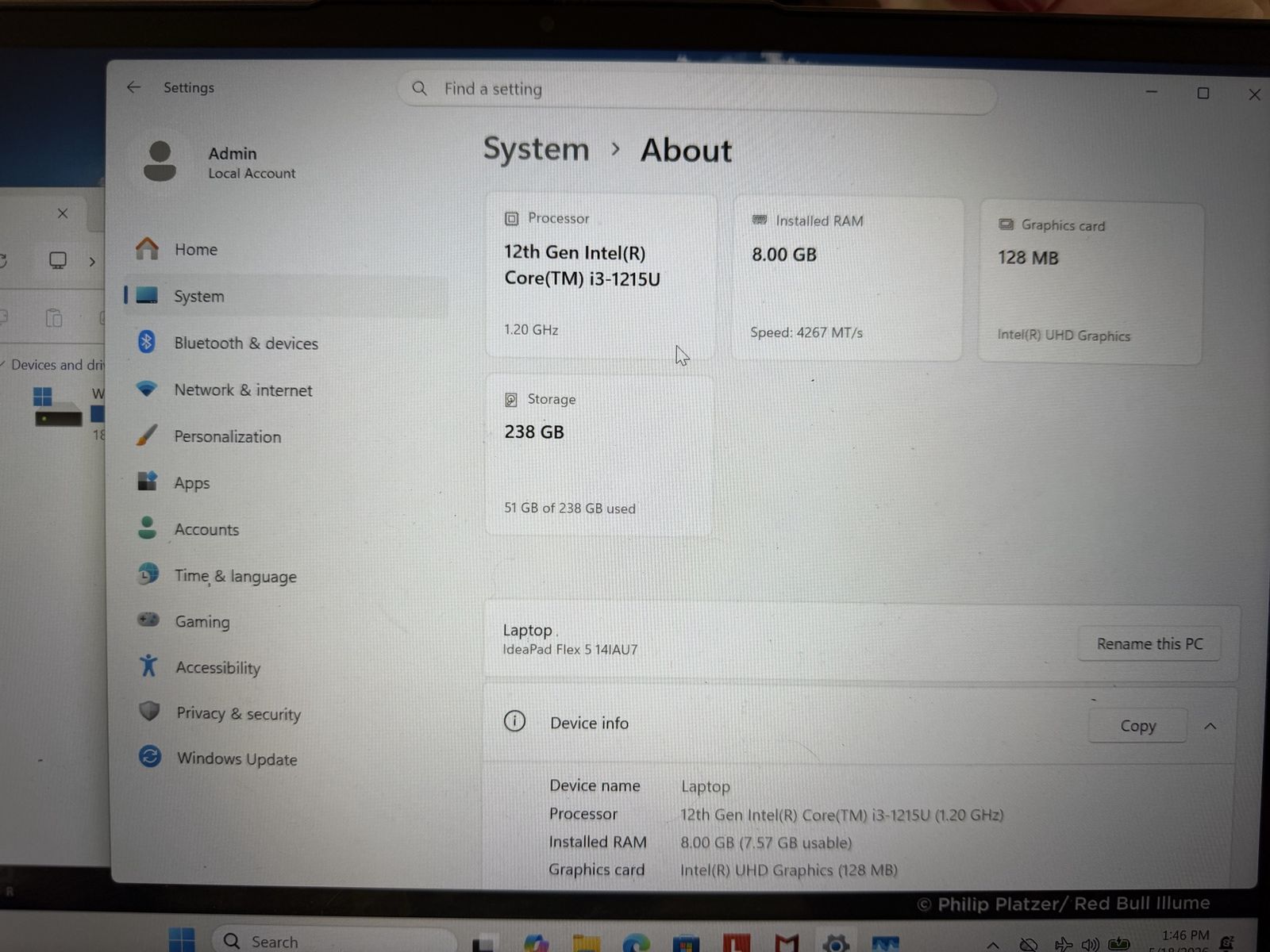Viewport: 1270px width, 952px height.
Task: Click the battery tray icon
Action: point(1119,944)
